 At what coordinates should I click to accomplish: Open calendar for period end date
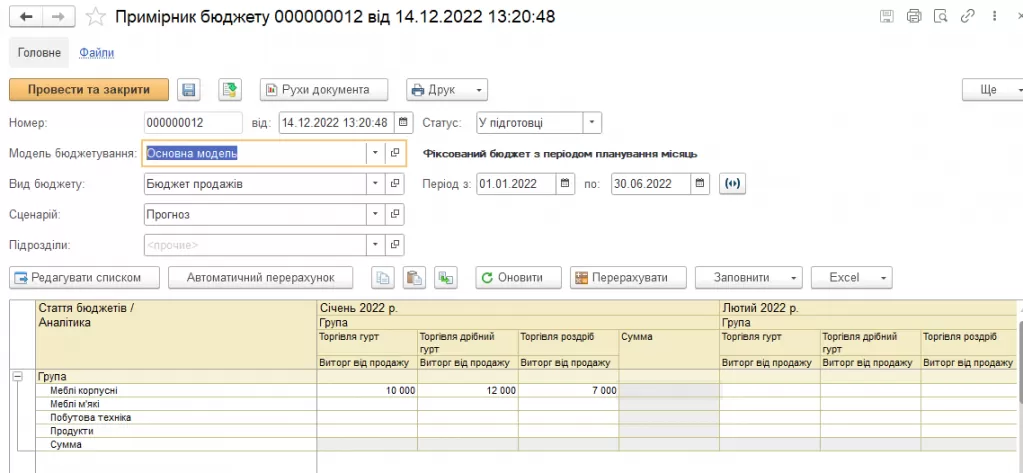pos(700,184)
